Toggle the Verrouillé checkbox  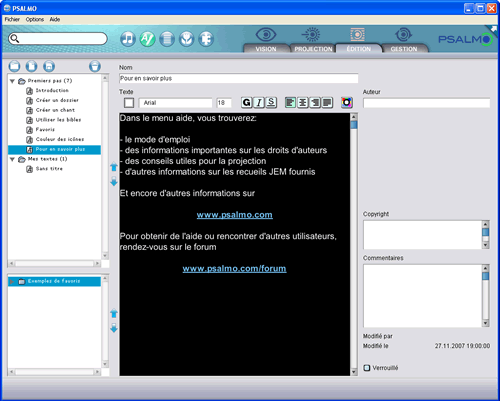[x=367, y=368]
